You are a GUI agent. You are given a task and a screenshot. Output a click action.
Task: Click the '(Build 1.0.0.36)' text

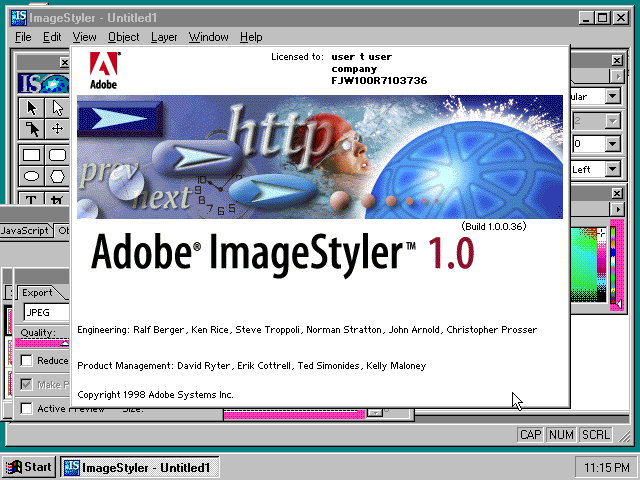494,226
